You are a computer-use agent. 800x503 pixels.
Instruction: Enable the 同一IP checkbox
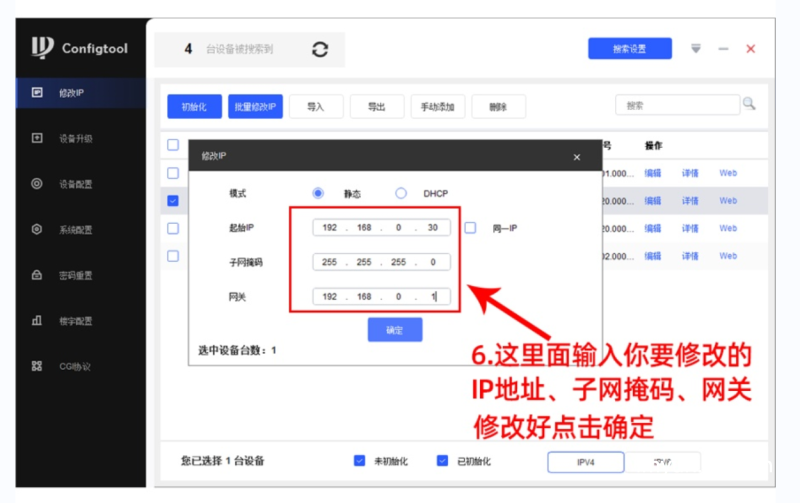tap(470, 228)
